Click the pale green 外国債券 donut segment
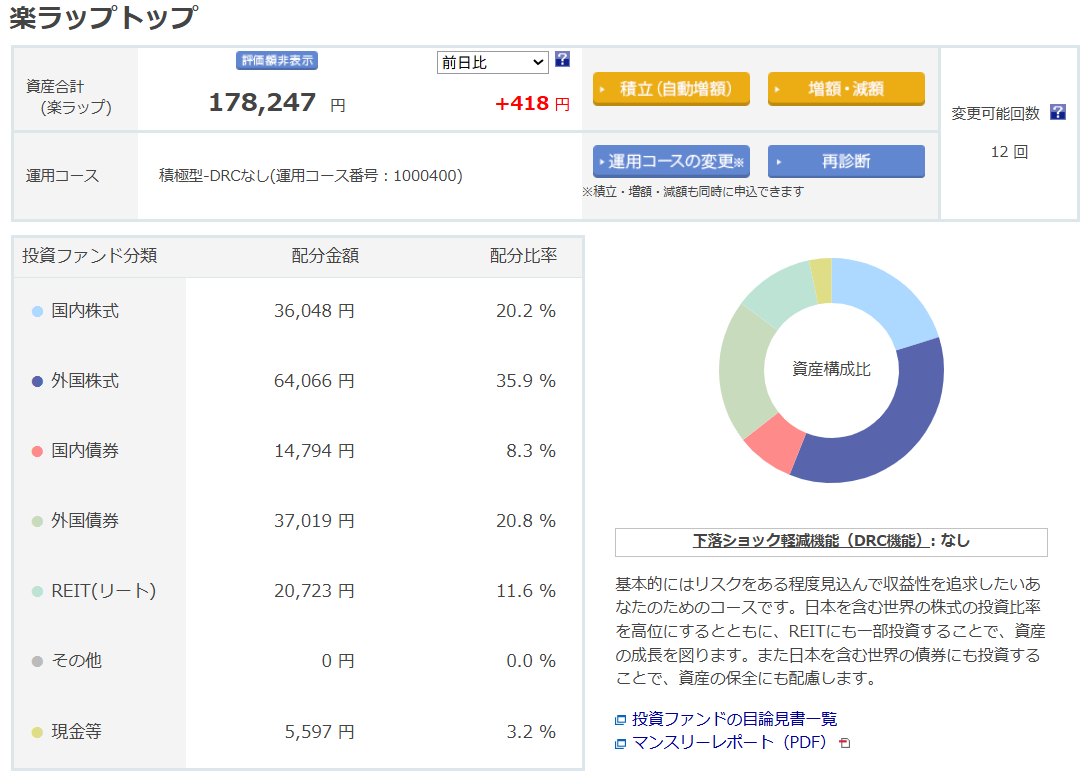Viewport: 1087px width, 773px height. [744, 371]
